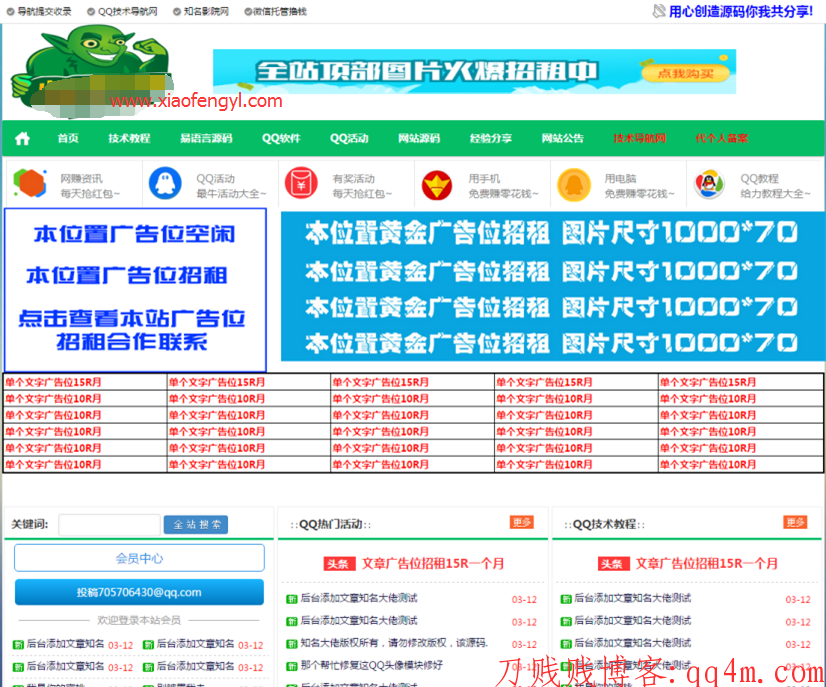Click the 投稿705706430@qq.com button
The height and width of the screenshot is (687, 826).
[x=140, y=593]
